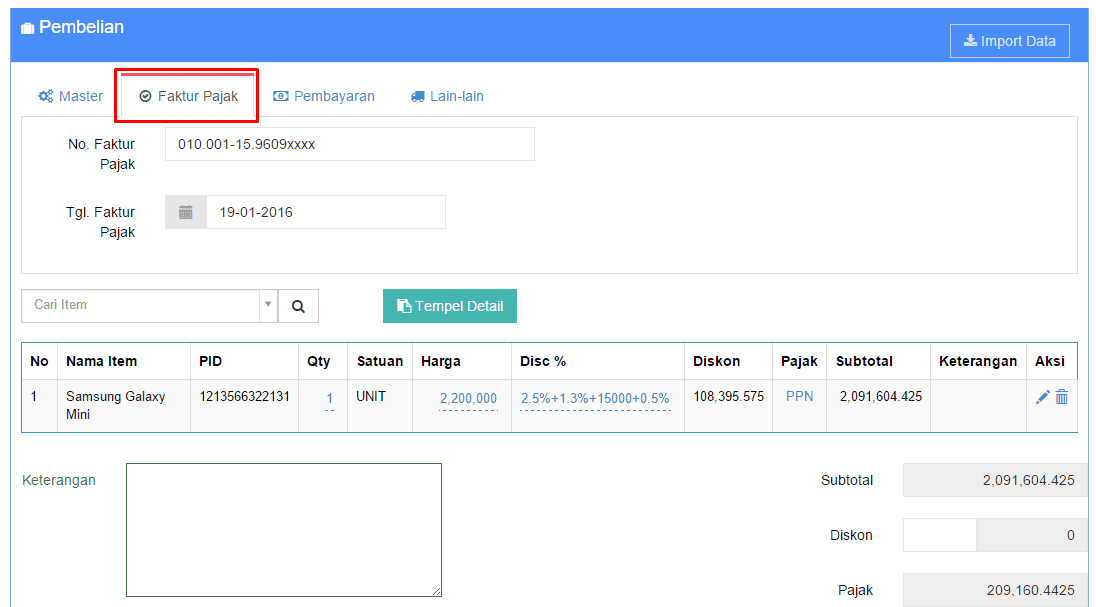Open the Master tab
1096x607 pixels.
(x=70, y=96)
